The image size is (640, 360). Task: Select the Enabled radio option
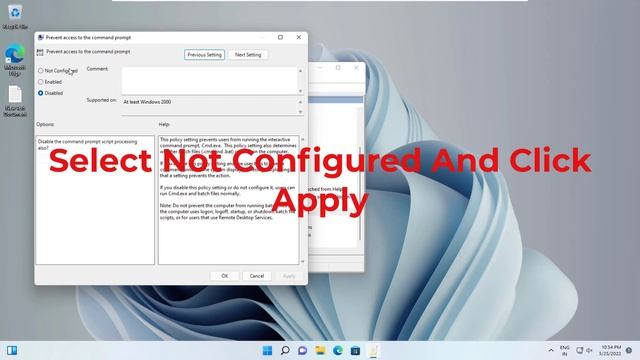(40, 82)
